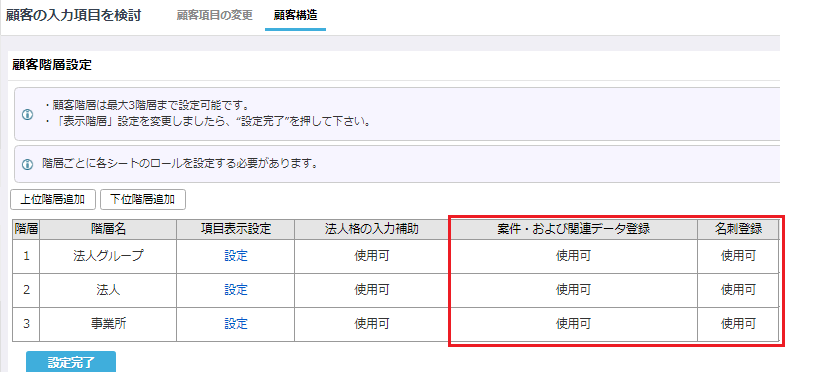Click the 顧客階層設定 section heading

pyautogui.click(x=51, y=65)
